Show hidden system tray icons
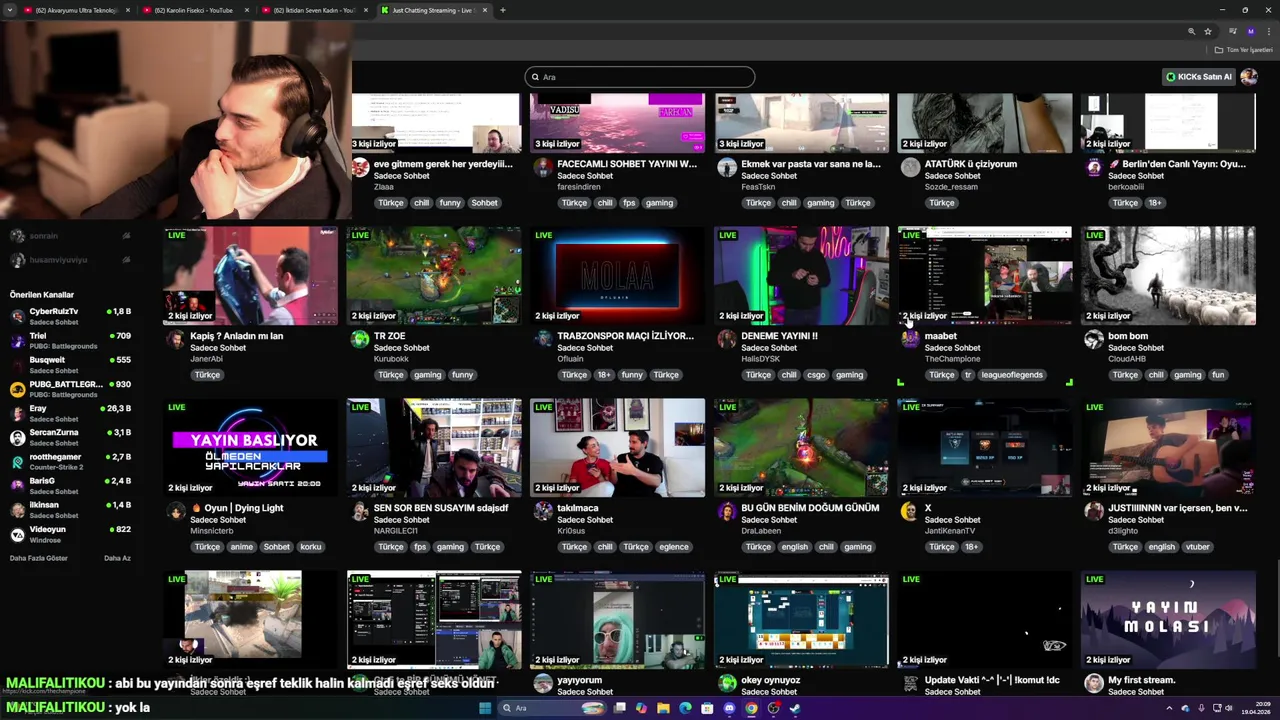Viewport: 1280px width, 720px height. tap(1169, 708)
